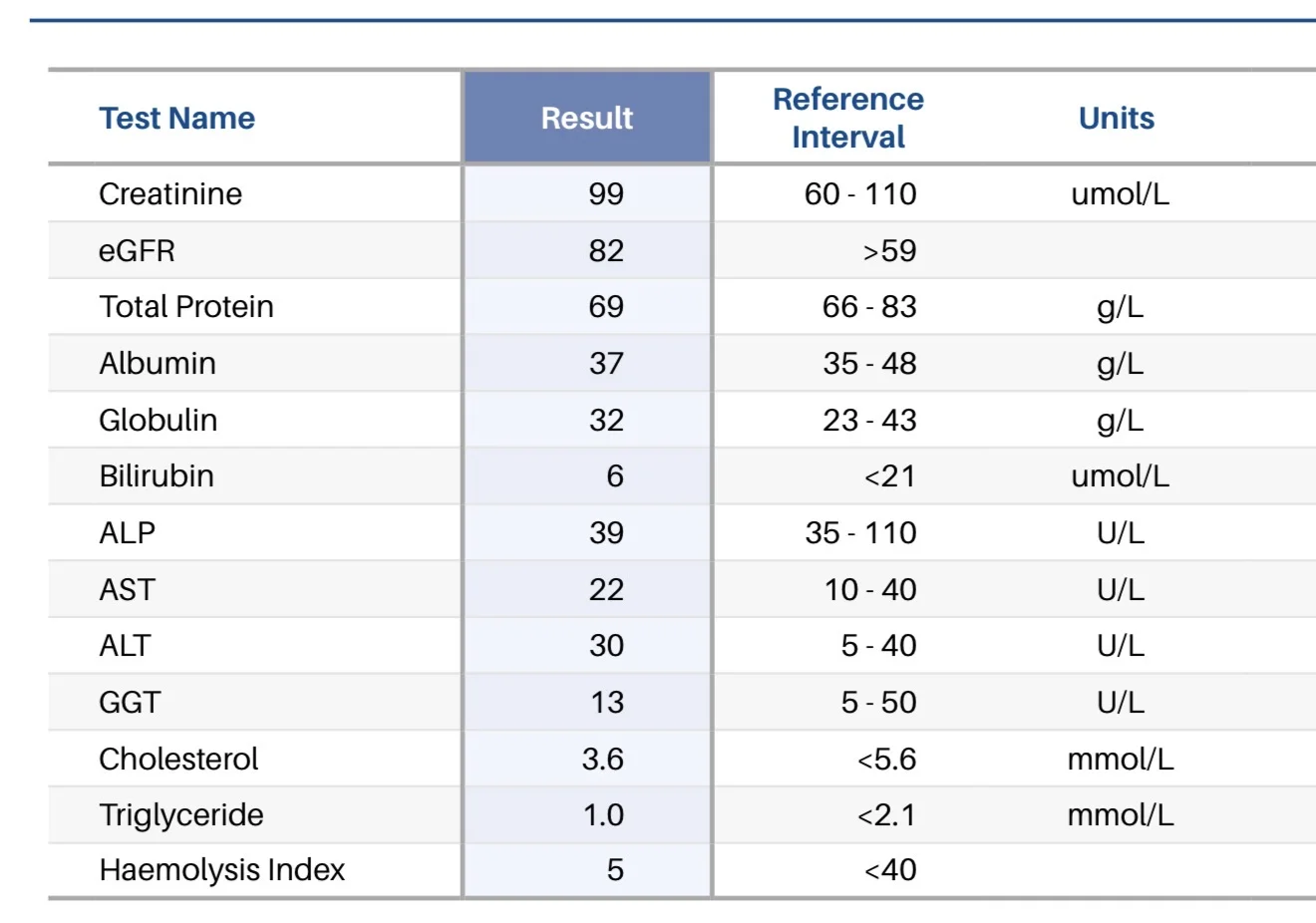Click the Bilirubin test name
The width and height of the screenshot is (1316, 923).
157,475
